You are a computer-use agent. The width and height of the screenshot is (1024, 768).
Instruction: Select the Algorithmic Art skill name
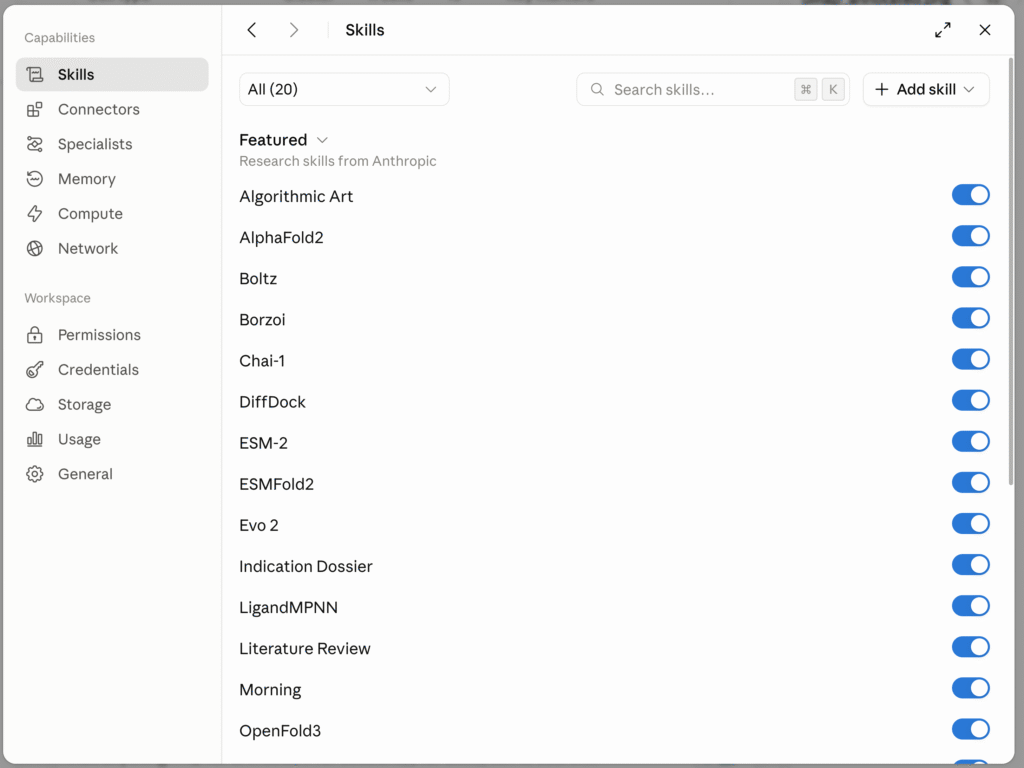pos(296,197)
